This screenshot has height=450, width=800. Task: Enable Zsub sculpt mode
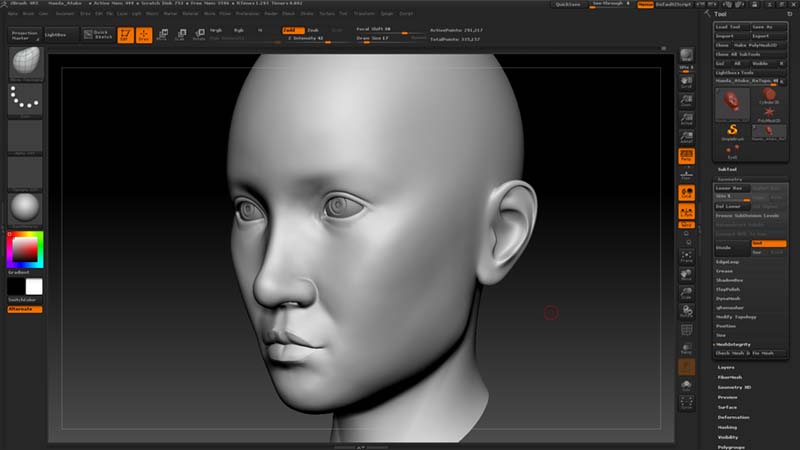[313, 30]
